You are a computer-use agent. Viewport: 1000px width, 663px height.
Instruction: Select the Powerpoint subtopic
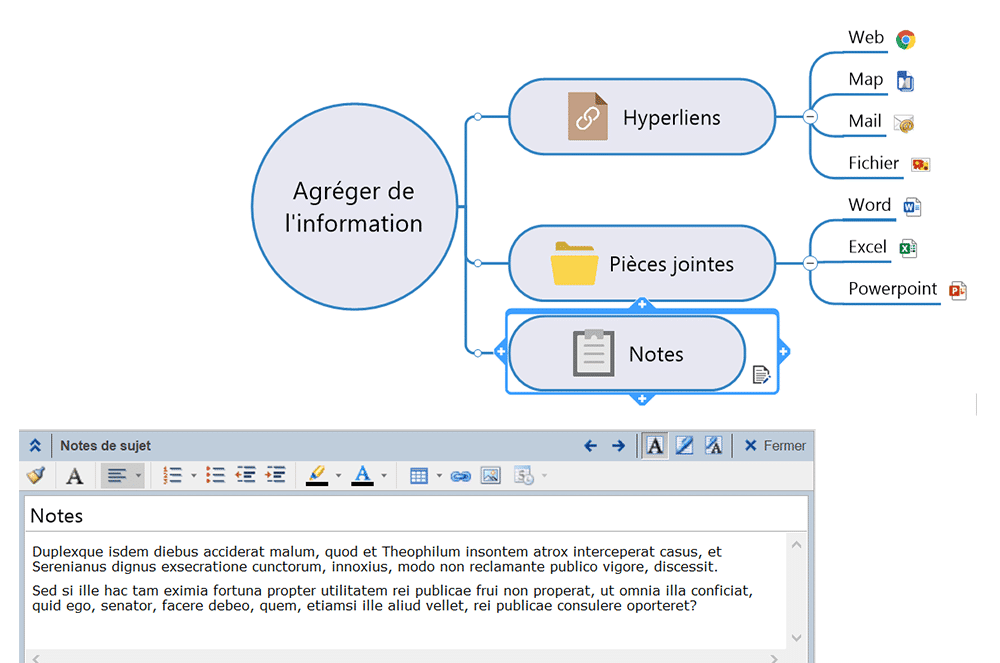[x=892, y=289]
